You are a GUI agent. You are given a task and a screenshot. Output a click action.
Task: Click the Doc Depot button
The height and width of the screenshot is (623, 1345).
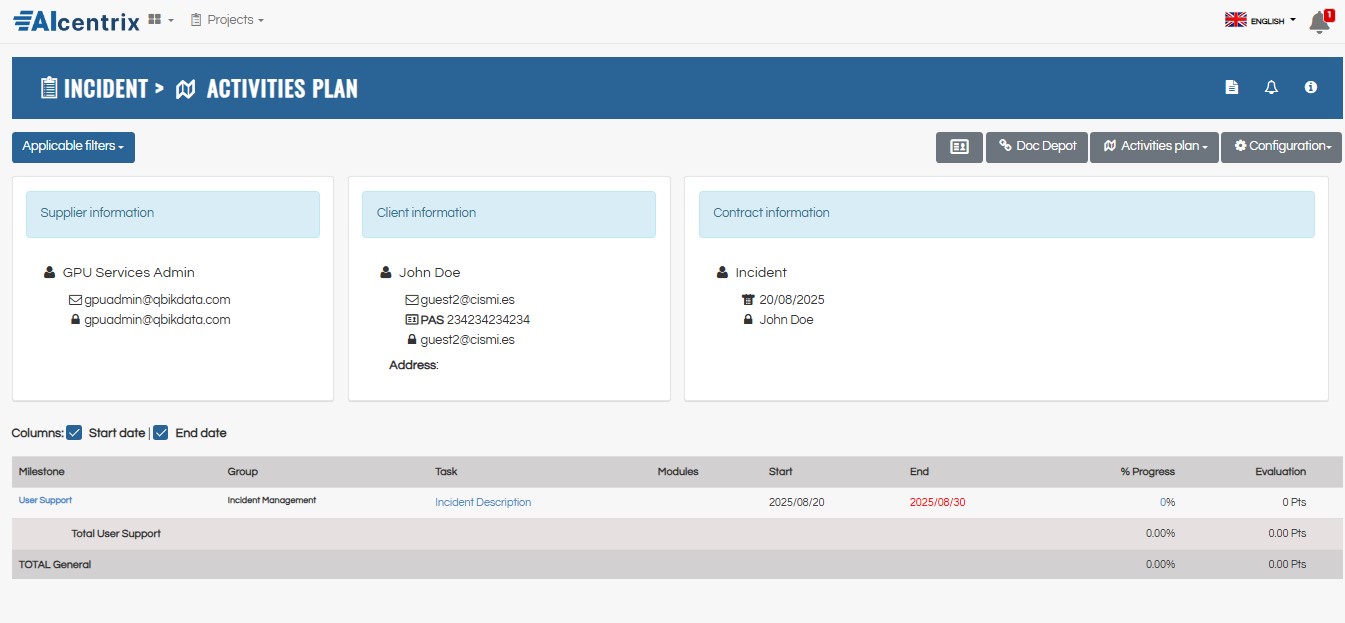(x=1036, y=147)
